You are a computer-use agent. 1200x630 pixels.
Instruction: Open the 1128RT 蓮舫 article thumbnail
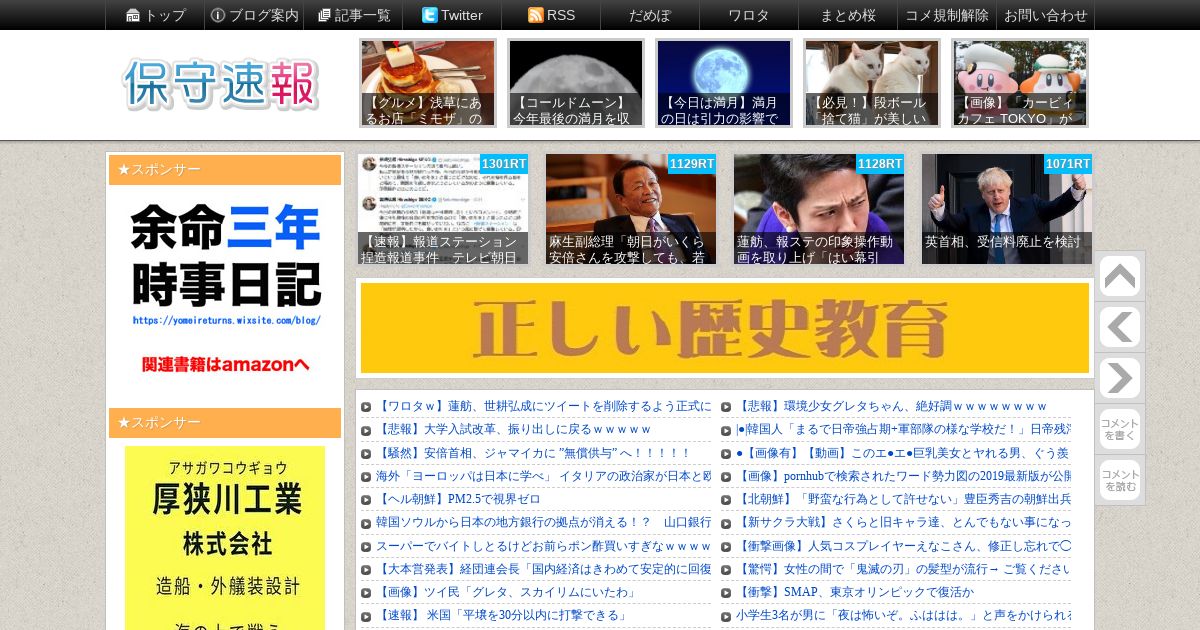tap(819, 209)
